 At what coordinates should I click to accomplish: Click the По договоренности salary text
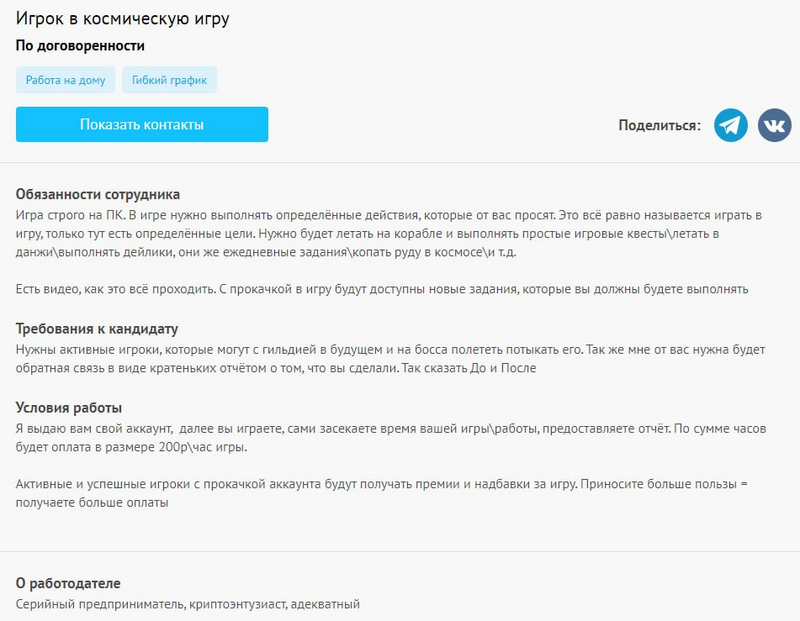click(x=80, y=46)
